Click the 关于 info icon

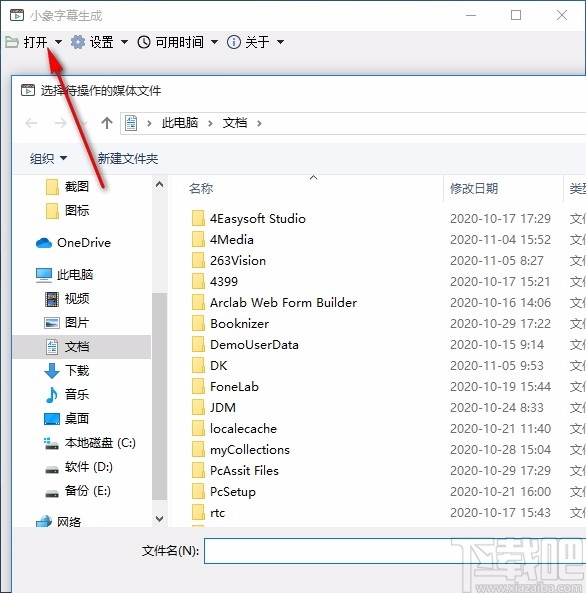pos(233,42)
